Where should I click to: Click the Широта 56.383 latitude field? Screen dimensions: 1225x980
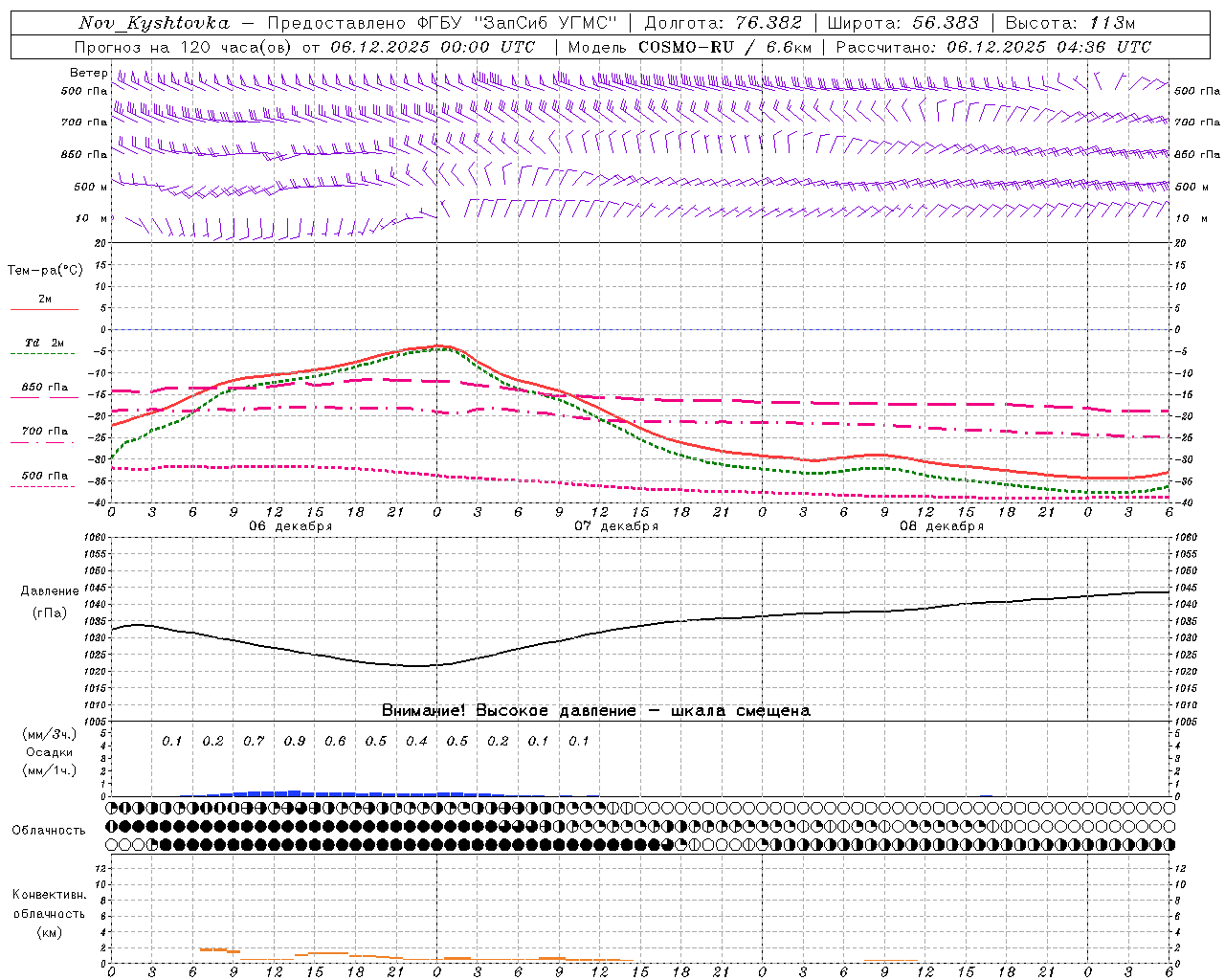pos(902,23)
